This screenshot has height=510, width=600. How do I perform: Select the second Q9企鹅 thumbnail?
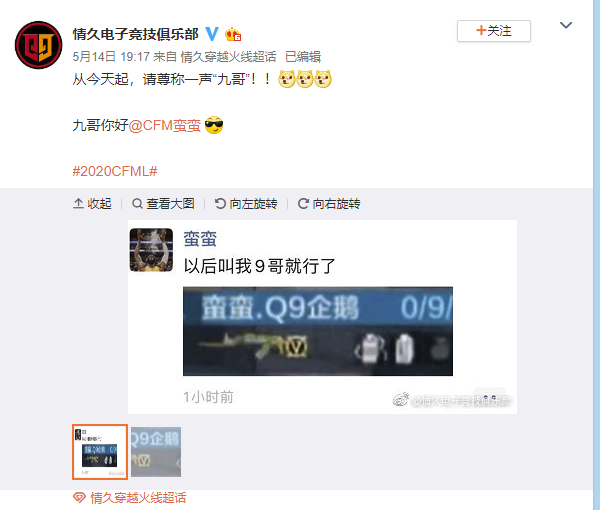pyautogui.click(x=156, y=452)
